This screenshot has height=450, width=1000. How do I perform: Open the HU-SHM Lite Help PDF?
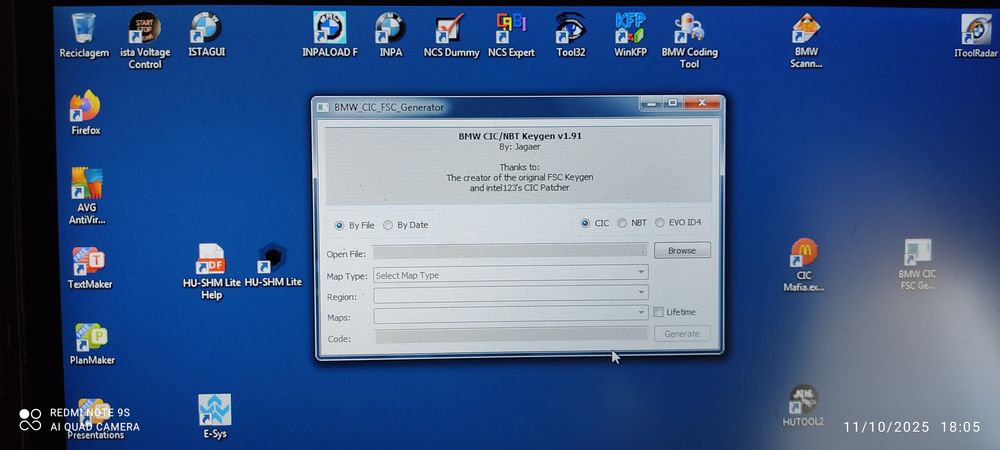tap(211, 271)
